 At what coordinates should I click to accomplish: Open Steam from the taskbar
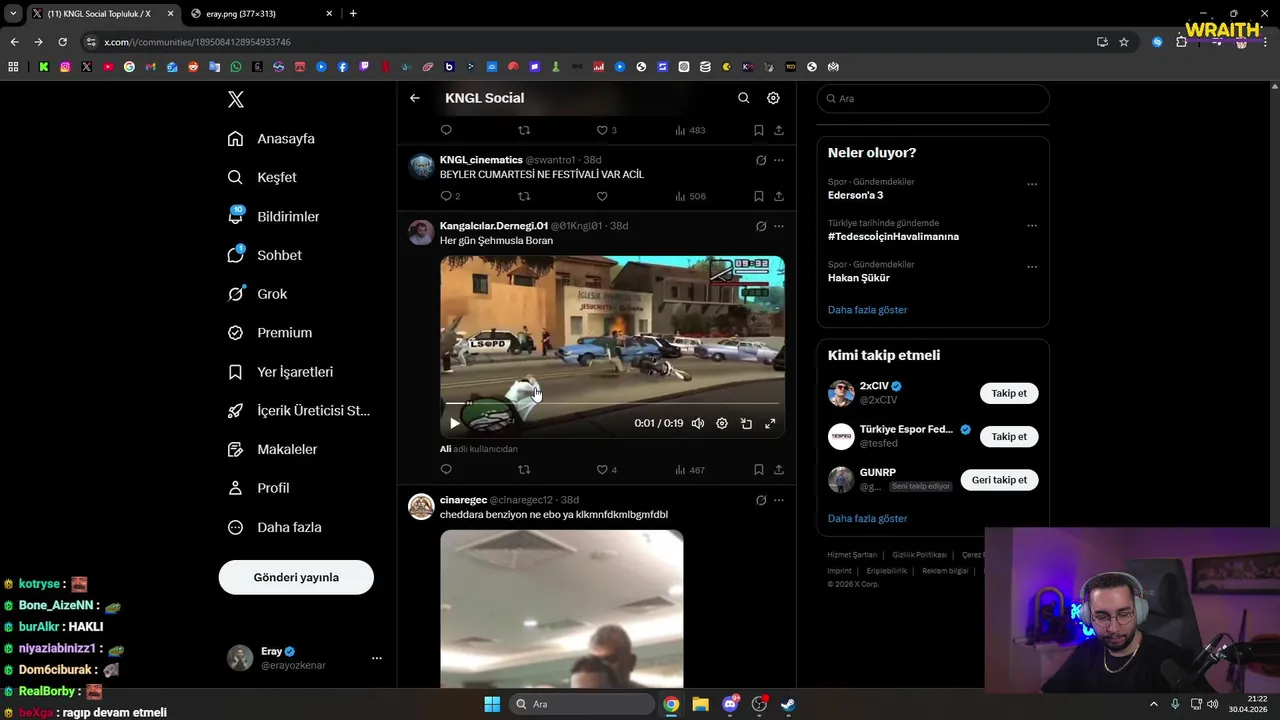click(788, 704)
